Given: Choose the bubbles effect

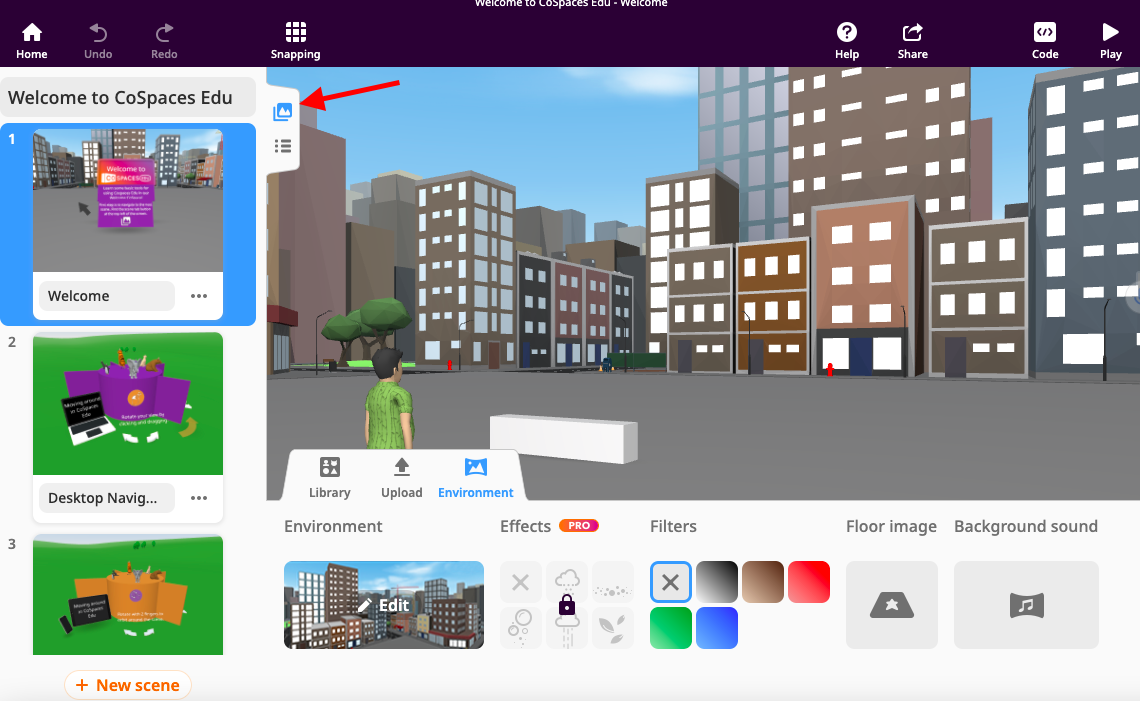Looking at the screenshot, I should [521, 628].
